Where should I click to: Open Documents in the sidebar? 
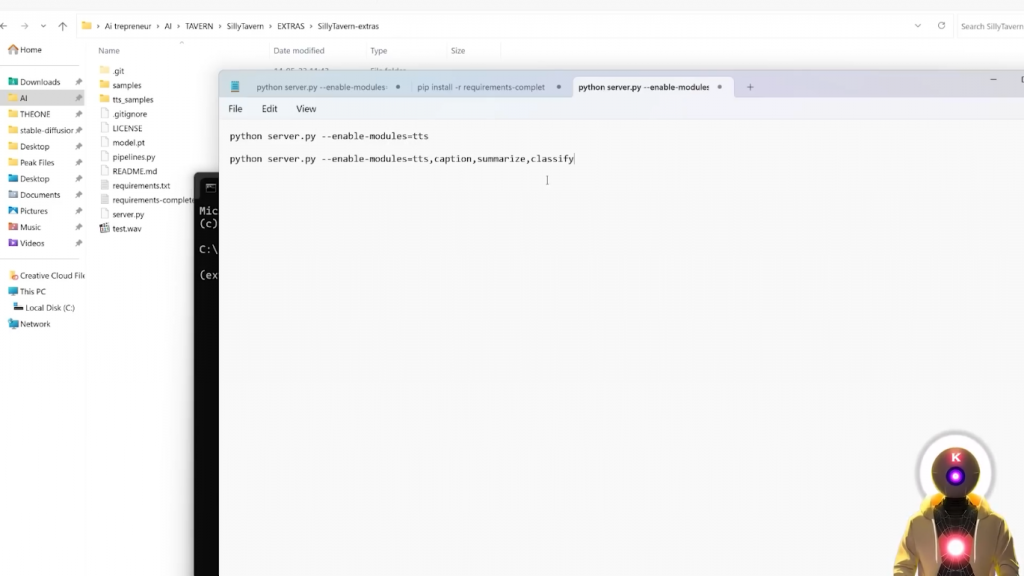coord(34,195)
